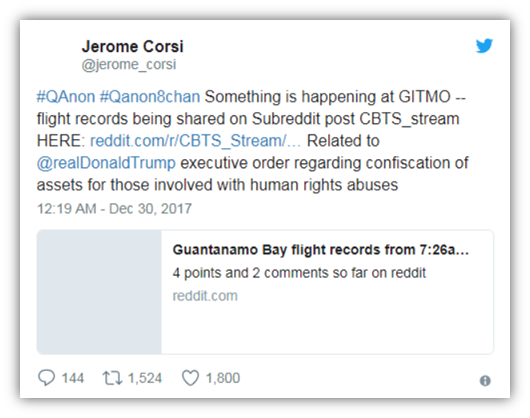
Task: Click the @jerome_corsi handle
Action: [129, 65]
